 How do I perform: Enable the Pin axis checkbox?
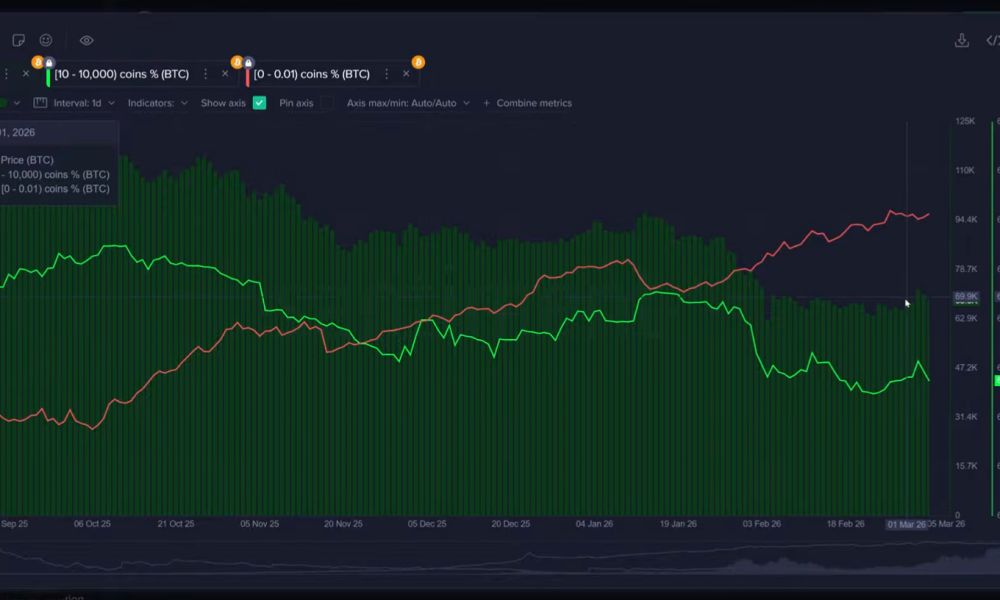tap(327, 101)
